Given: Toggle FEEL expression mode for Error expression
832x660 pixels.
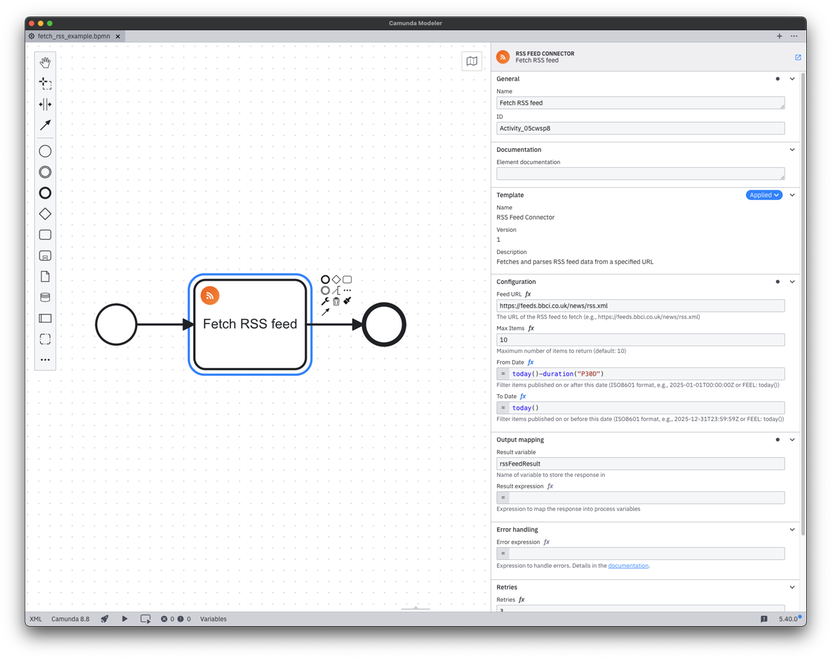Looking at the screenshot, I should pos(549,541).
